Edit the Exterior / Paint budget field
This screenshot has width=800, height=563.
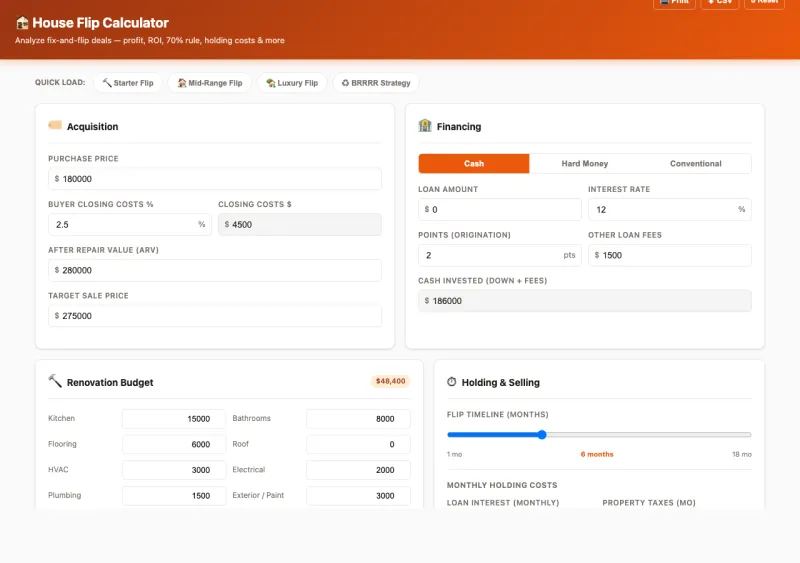[x=358, y=495]
